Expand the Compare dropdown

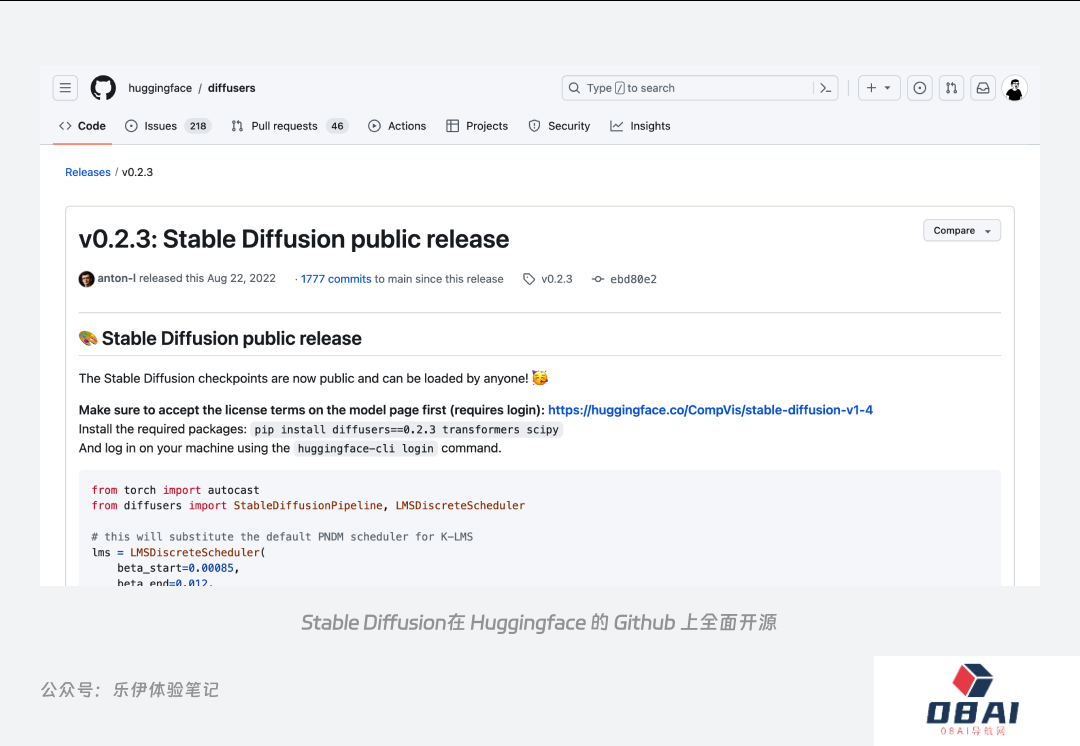(961, 230)
